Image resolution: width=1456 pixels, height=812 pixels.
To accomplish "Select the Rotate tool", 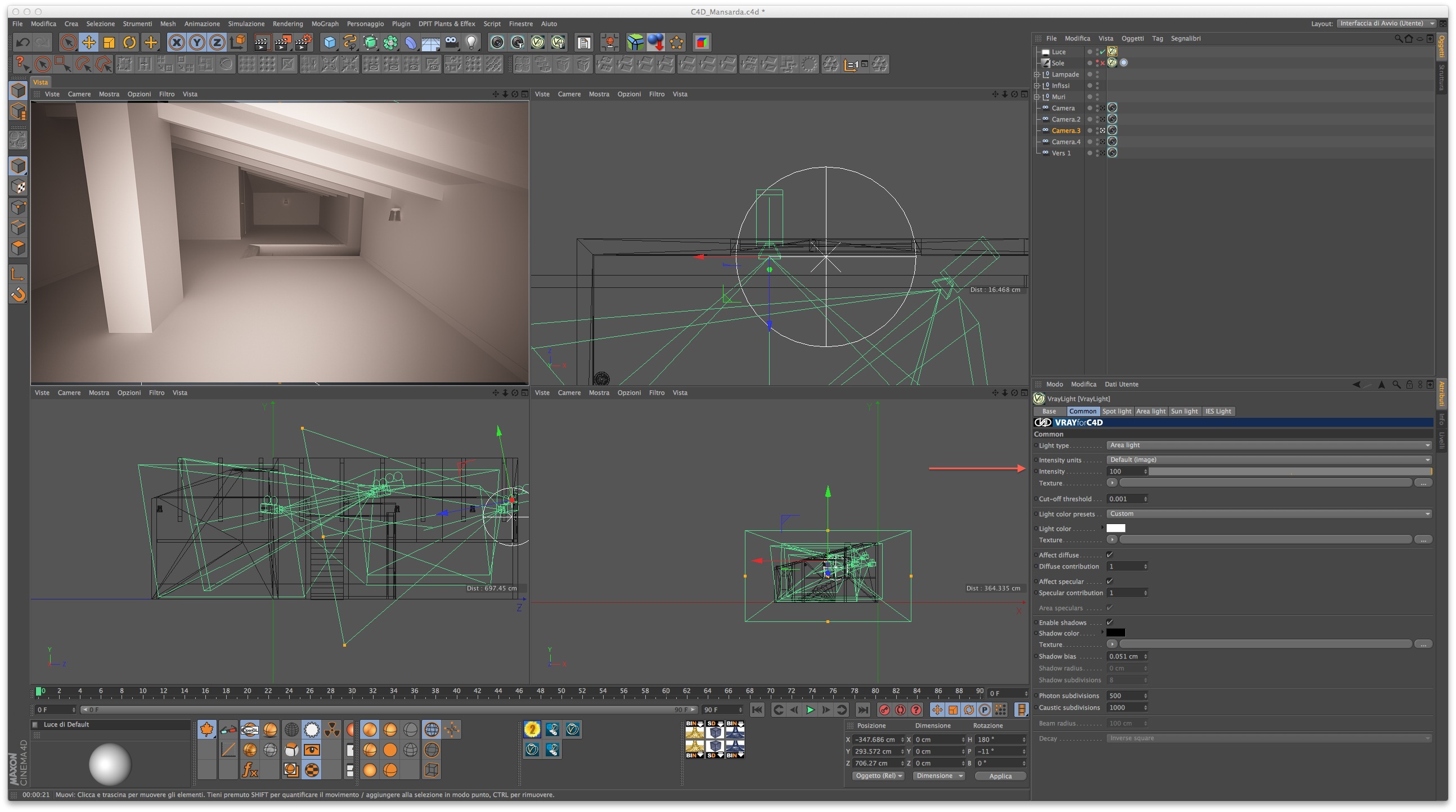I will (x=129, y=42).
